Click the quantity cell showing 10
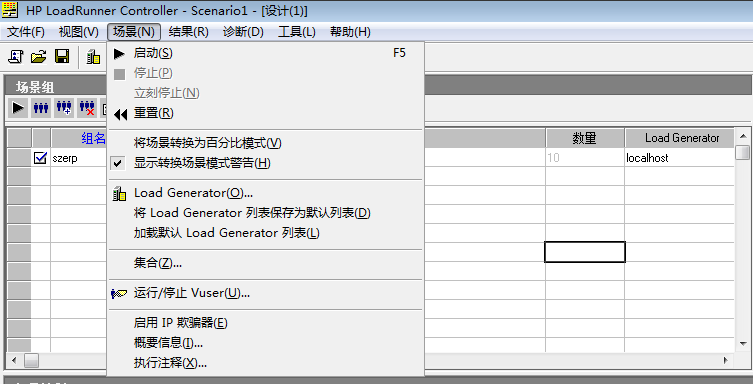 tap(584, 158)
